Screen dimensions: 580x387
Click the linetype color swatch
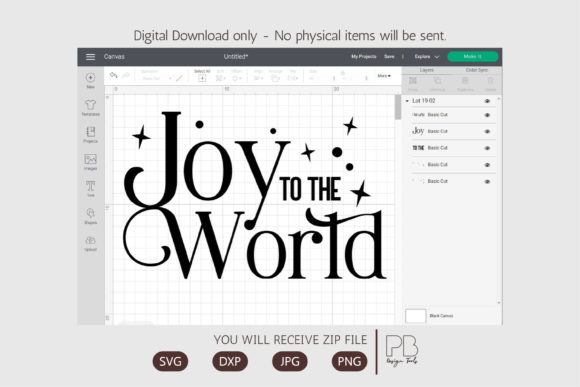[179, 78]
